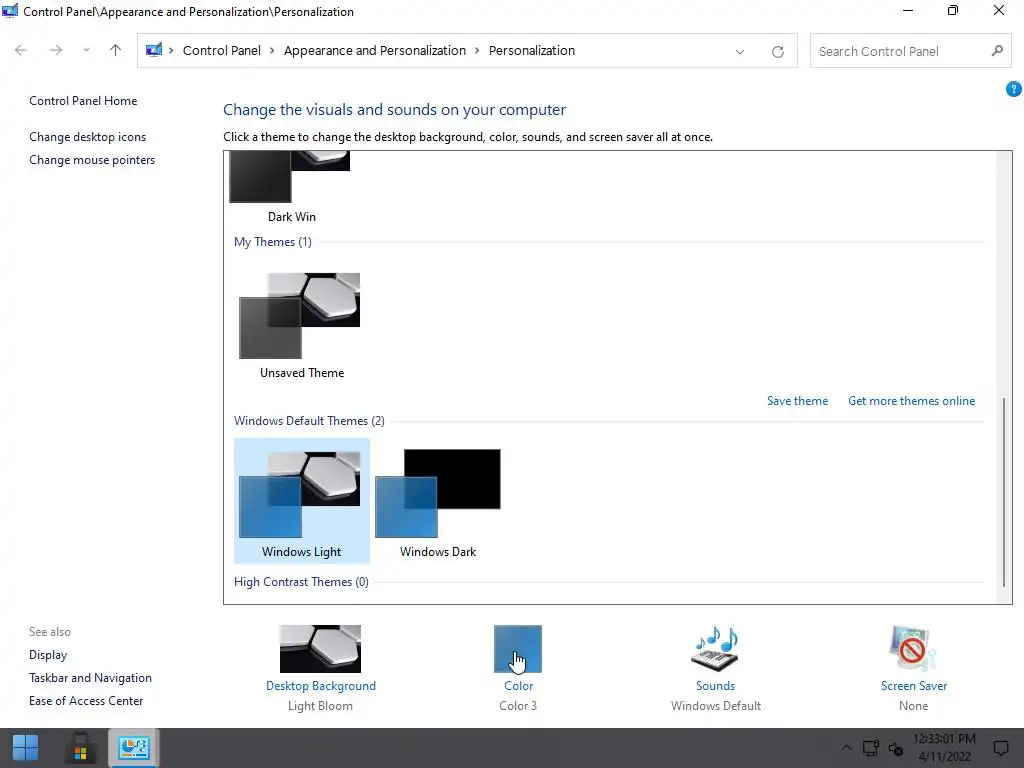Click the search magnifier icon
Viewport: 1024px width, 768px height.
[x=997, y=51]
